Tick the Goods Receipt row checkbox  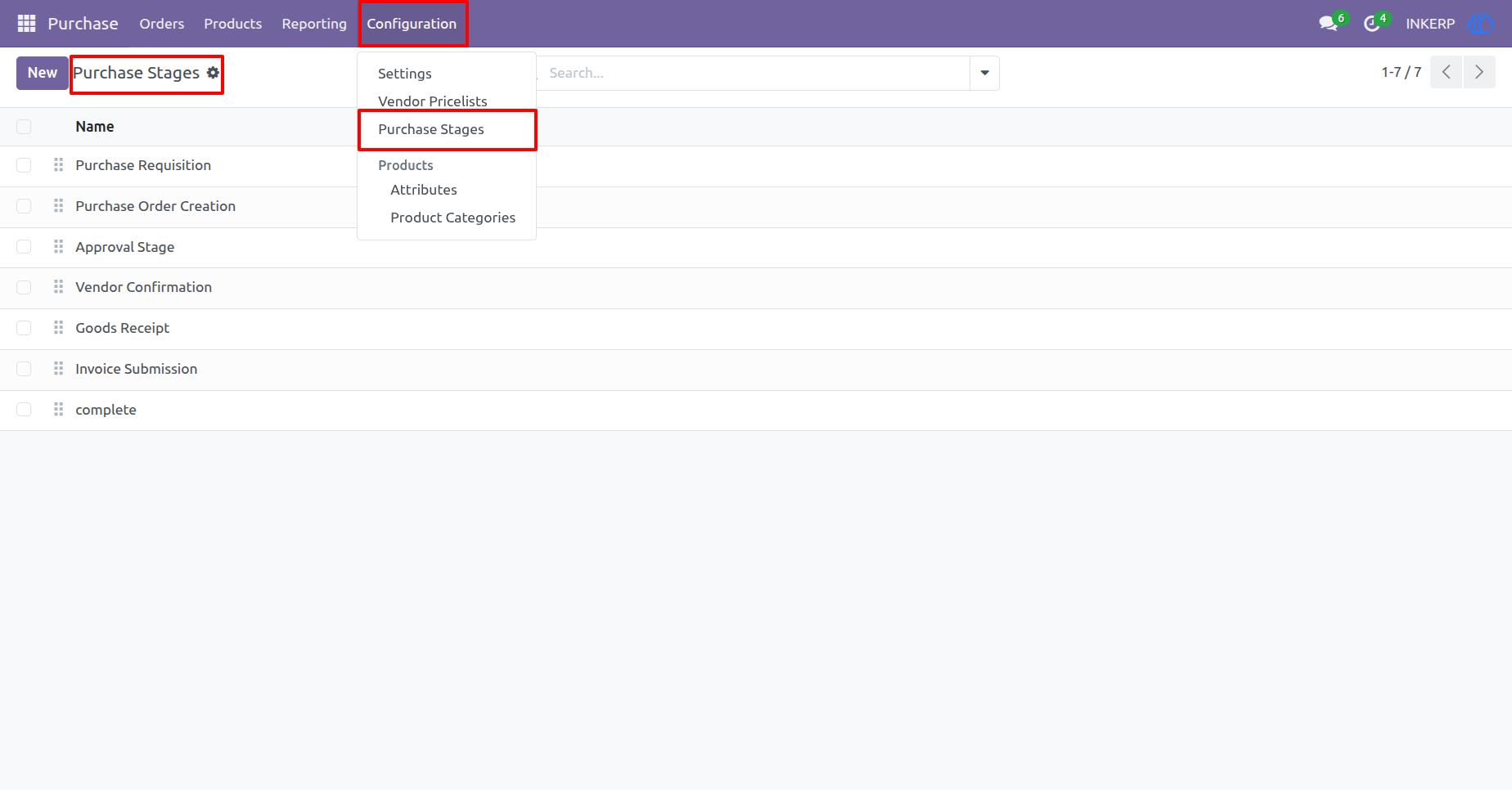(24, 328)
